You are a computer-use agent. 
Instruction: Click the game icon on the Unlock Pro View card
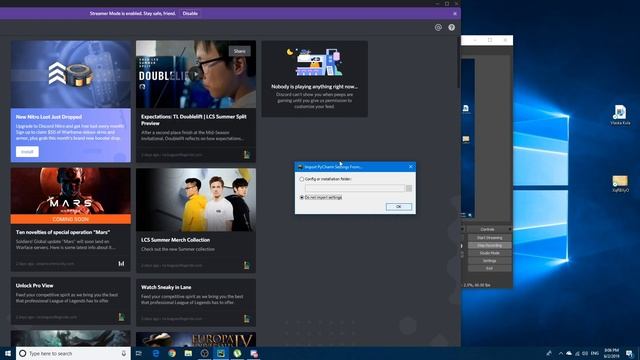point(121,317)
